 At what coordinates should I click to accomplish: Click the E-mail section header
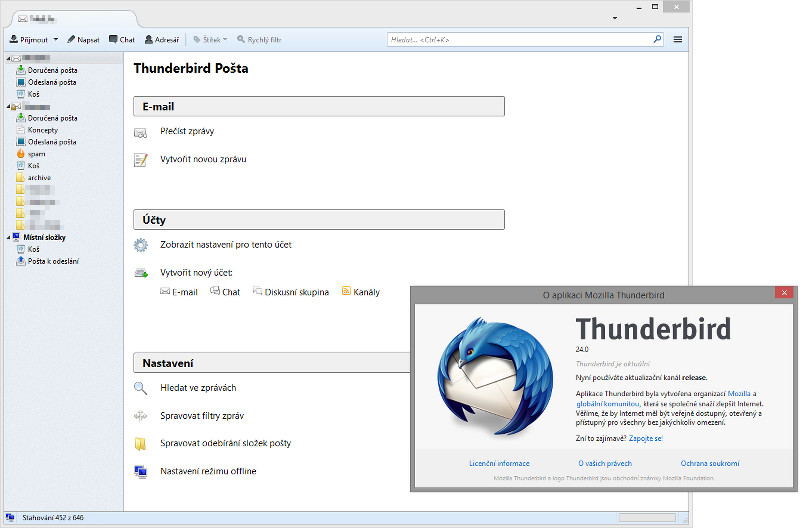pyautogui.click(x=319, y=107)
